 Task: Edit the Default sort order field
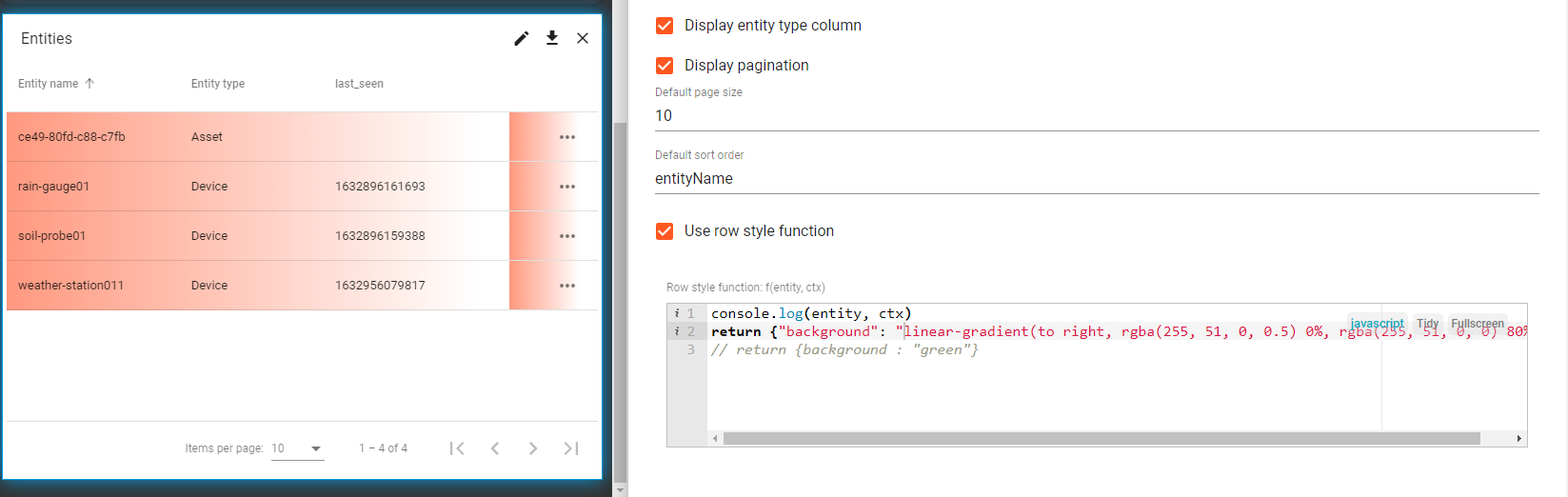[1097, 179]
